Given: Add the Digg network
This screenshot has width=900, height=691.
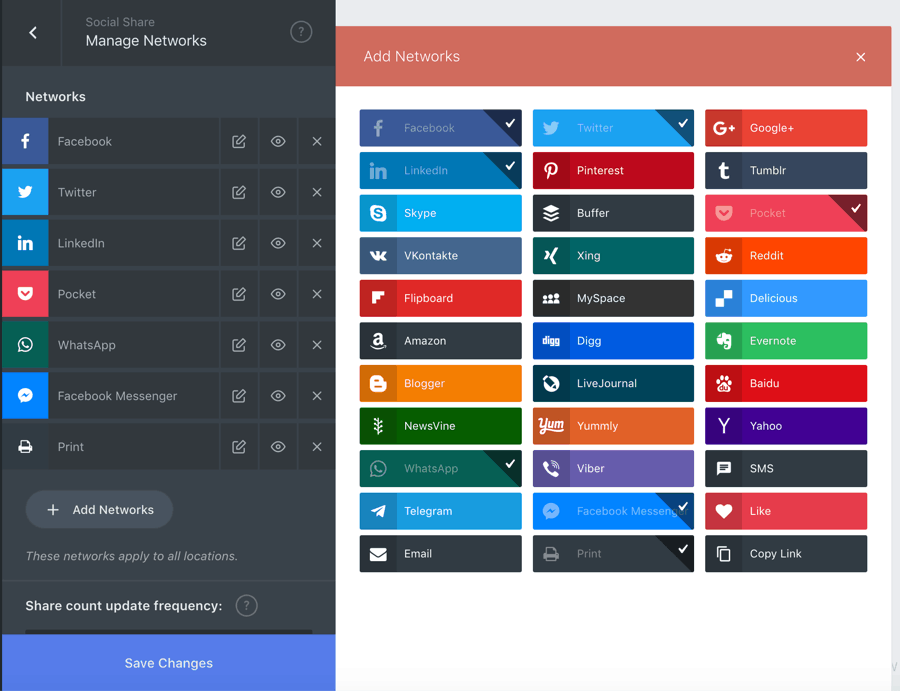Looking at the screenshot, I should tap(613, 341).
